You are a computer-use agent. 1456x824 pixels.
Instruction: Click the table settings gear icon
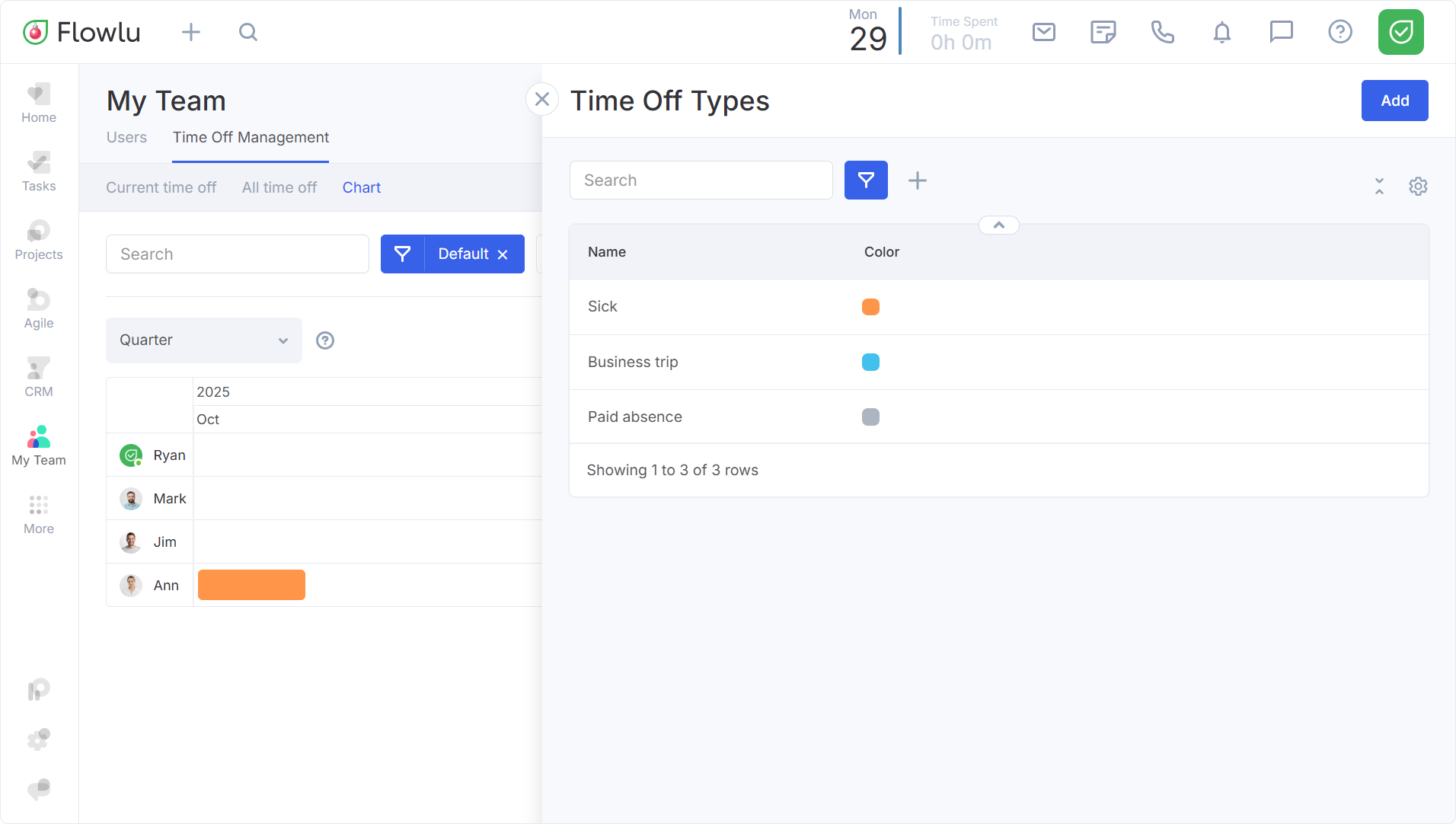click(x=1417, y=187)
